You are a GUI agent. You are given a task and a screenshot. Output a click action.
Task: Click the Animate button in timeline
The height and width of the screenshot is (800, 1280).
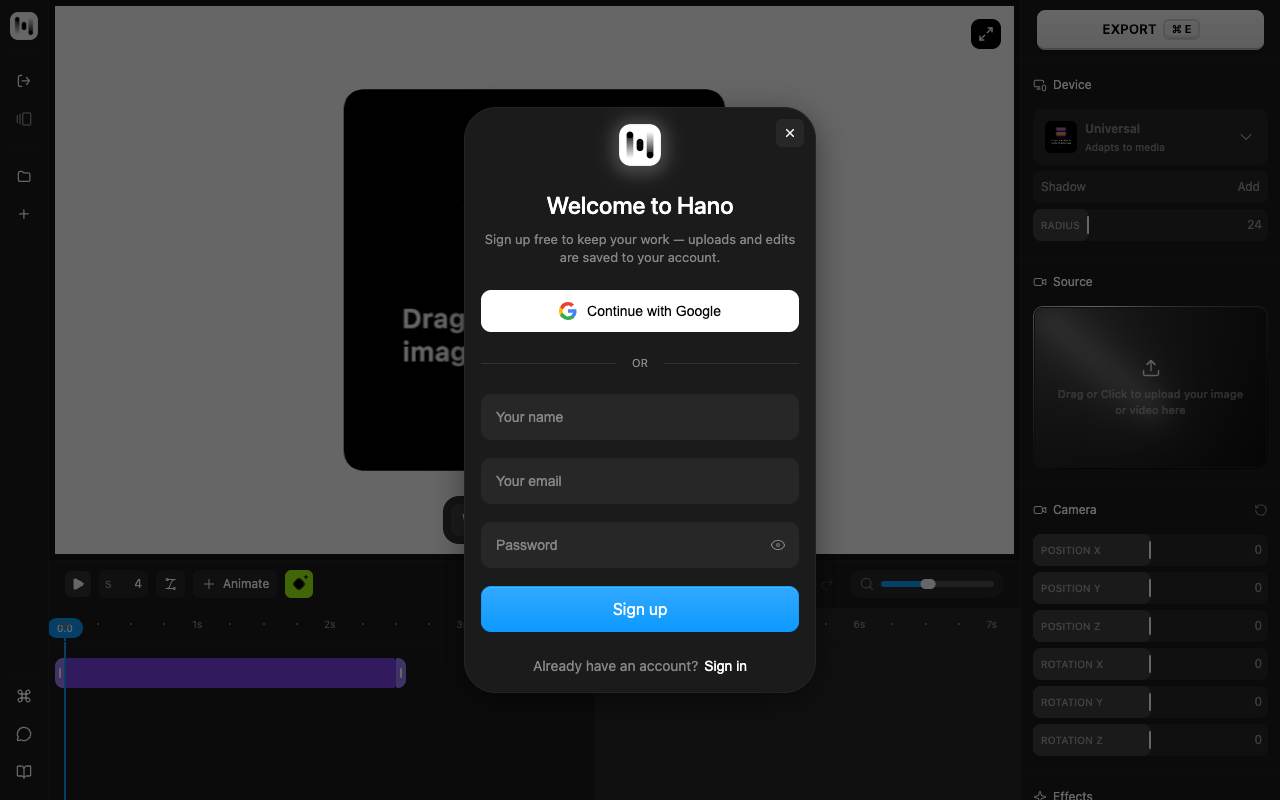click(x=236, y=584)
